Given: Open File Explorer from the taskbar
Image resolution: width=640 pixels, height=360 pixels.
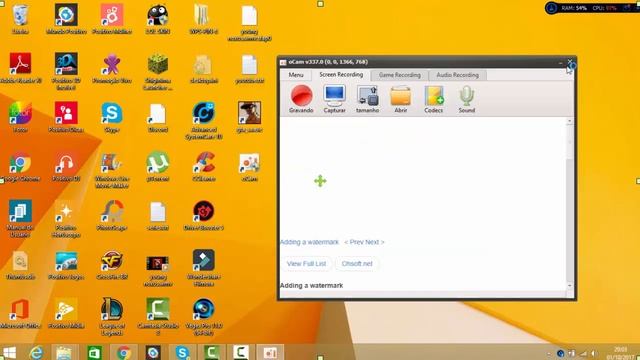Looking at the screenshot, I should point(64,353).
